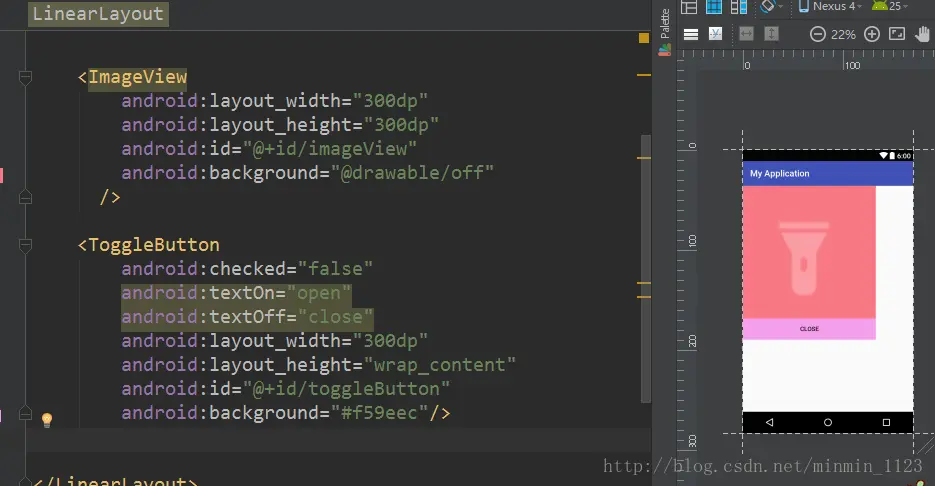Click the zoom to fit screen icon

point(897,34)
